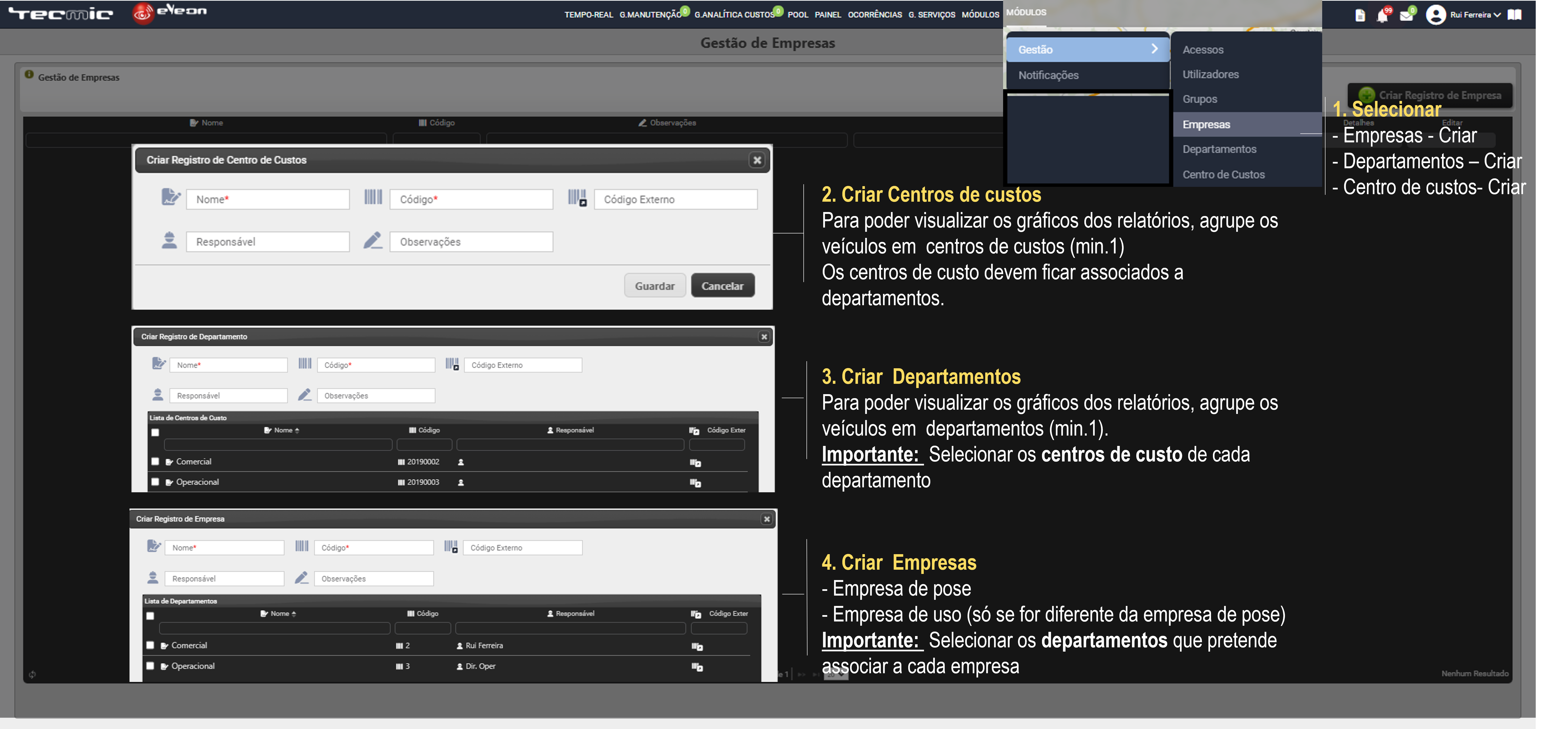Click Observações field in Empresa dialog

374,579
